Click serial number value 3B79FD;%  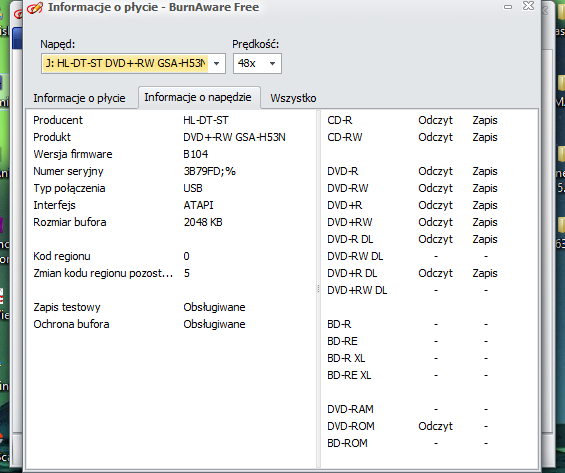click(x=209, y=171)
